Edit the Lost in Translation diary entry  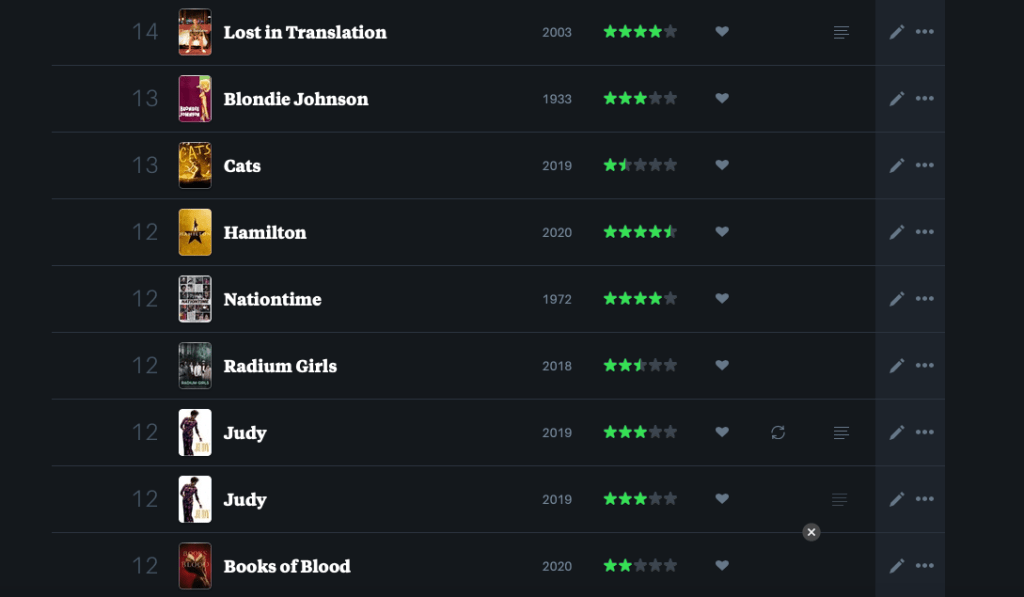(x=897, y=32)
